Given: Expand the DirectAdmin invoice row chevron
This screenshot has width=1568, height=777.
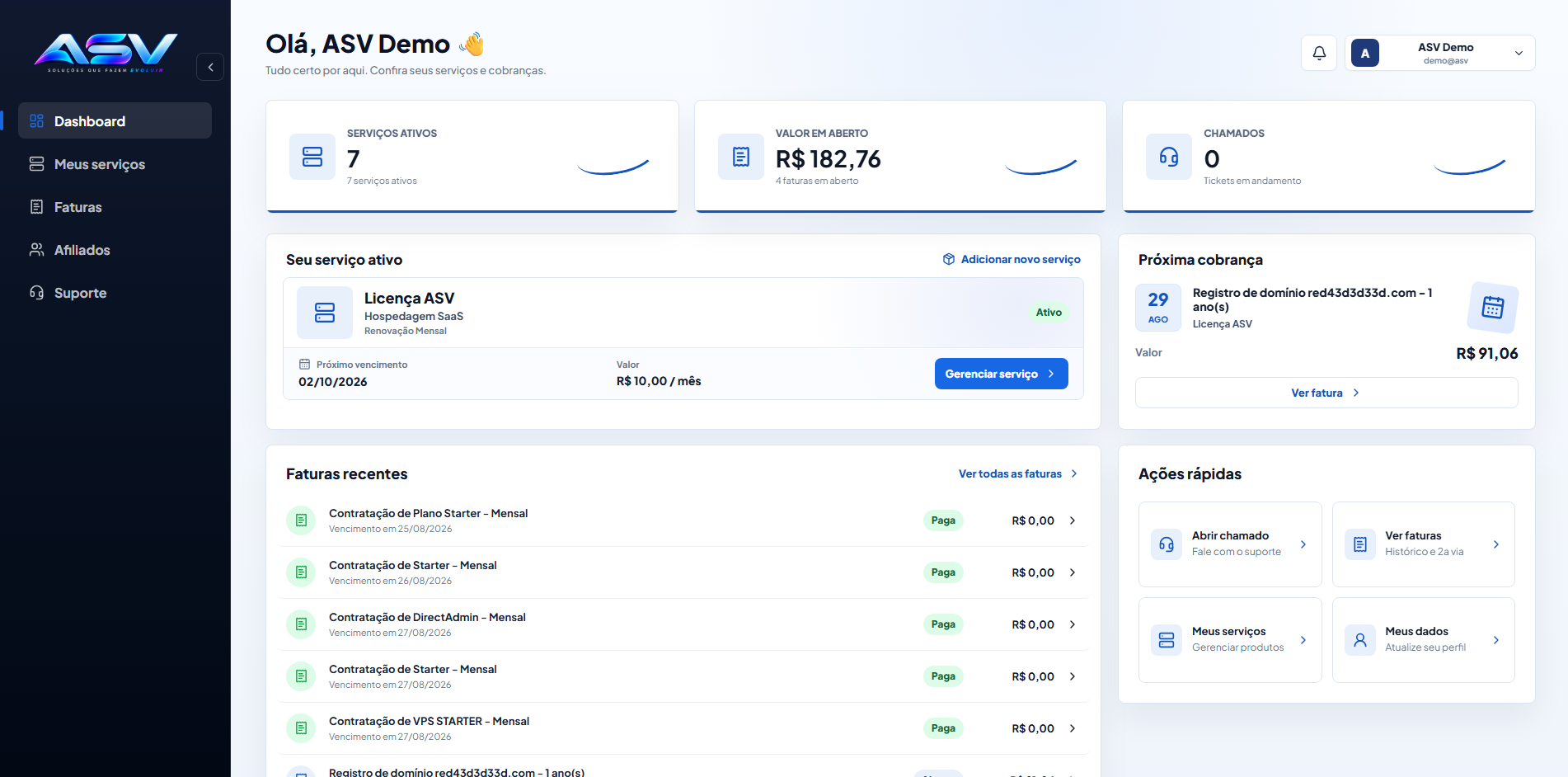Looking at the screenshot, I should point(1073,624).
